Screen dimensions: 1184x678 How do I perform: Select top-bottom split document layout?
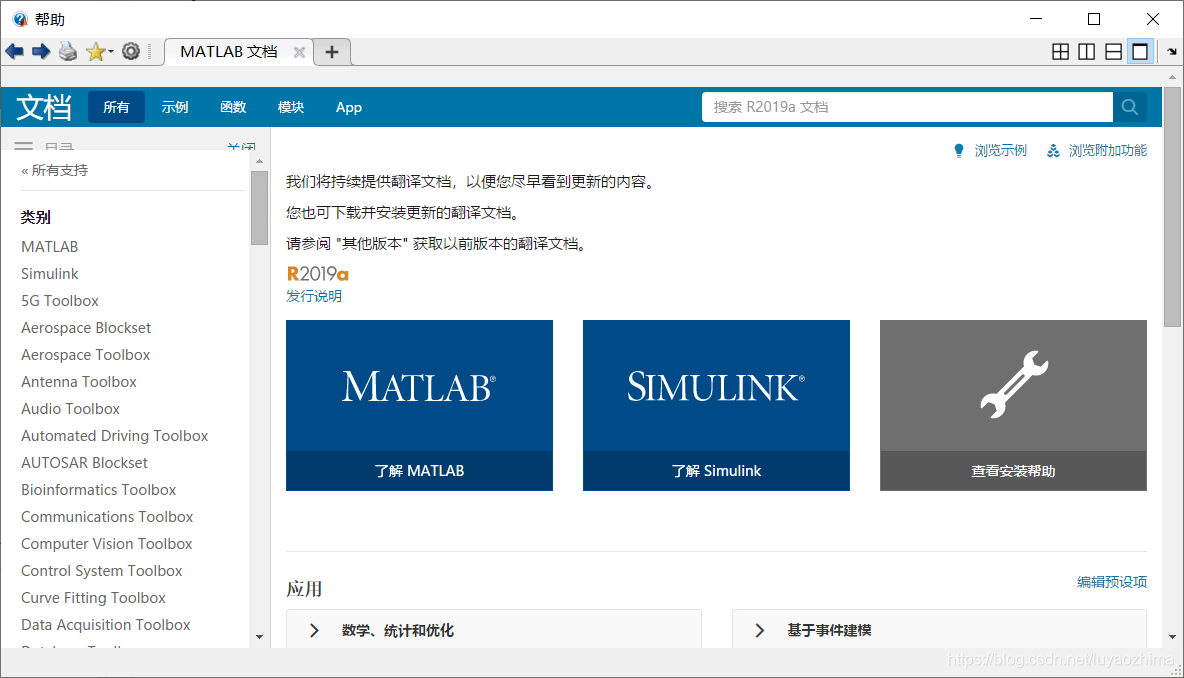tap(1113, 51)
